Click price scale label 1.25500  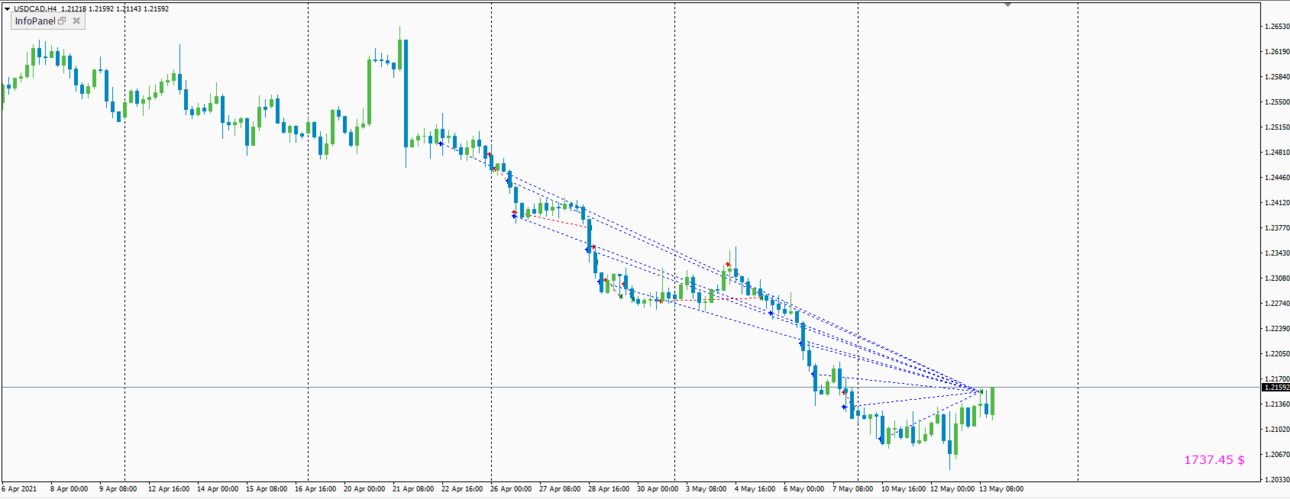(x=1275, y=102)
